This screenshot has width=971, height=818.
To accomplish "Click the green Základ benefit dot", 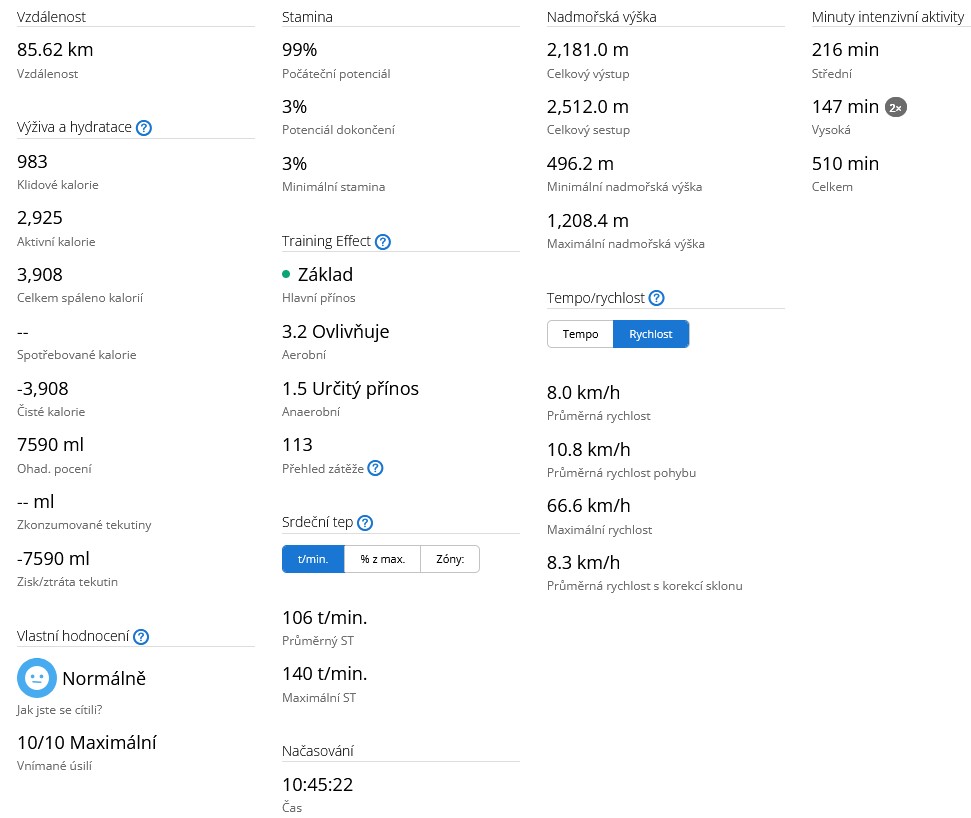I will pyautogui.click(x=287, y=274).
